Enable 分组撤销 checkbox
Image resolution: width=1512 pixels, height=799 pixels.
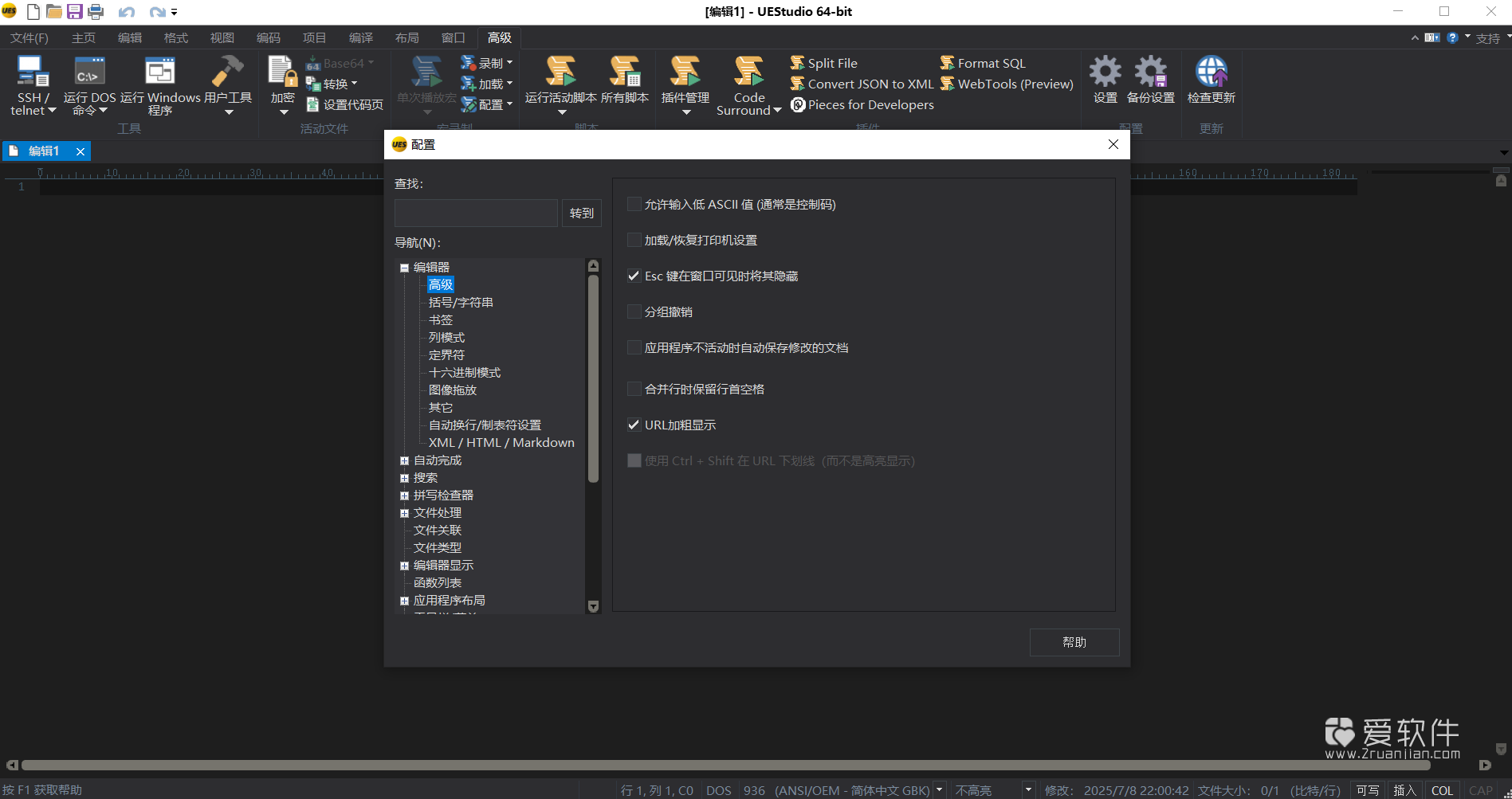click(x=634, y=311)
